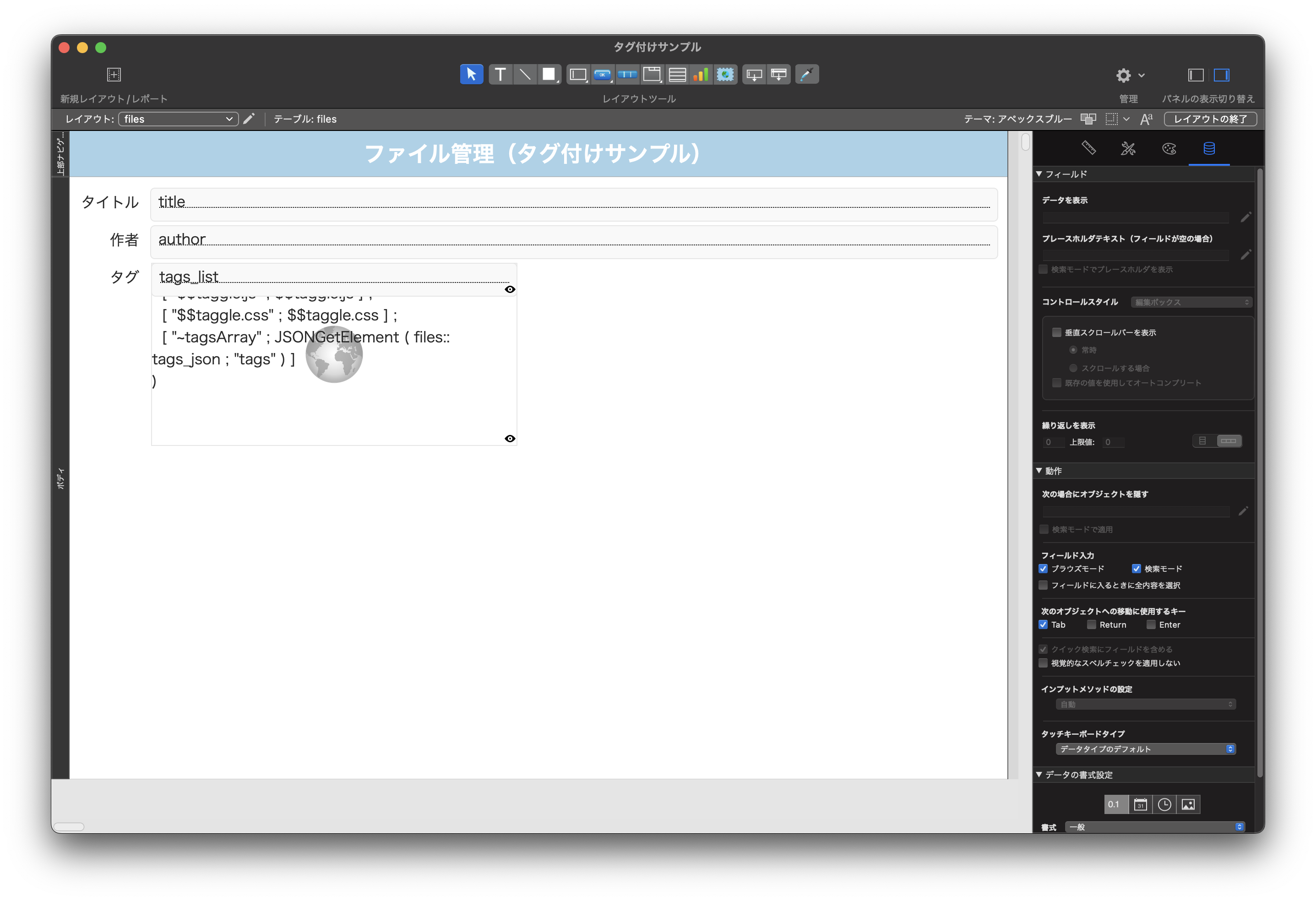Click the layout area vertical scrollbar

[x=1026, y=141]
